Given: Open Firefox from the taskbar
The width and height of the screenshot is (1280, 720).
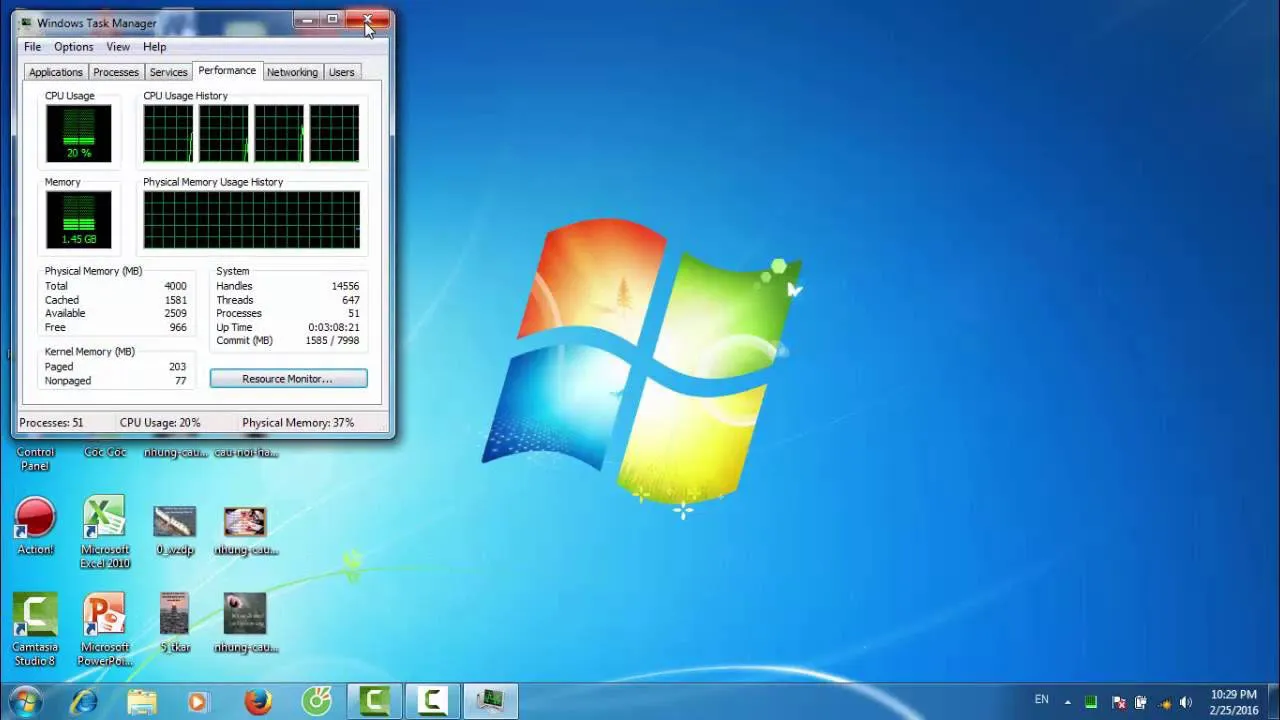Looking at the screenshot, I should point(257,699).
